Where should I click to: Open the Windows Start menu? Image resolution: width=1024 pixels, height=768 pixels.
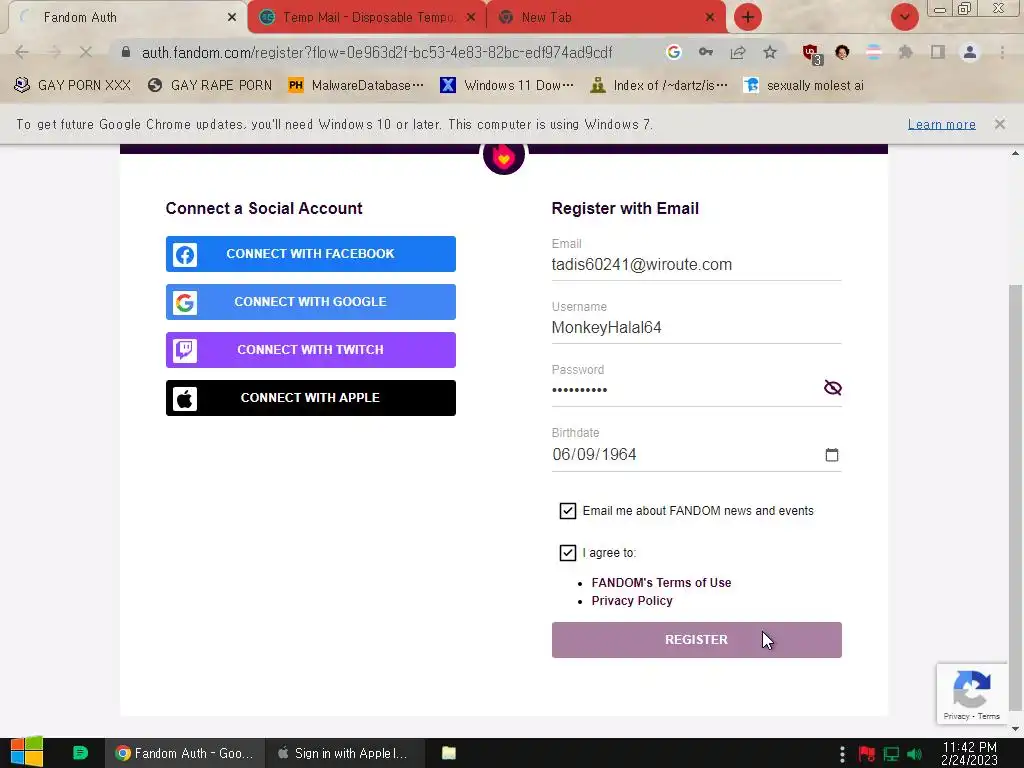(26, 752)
